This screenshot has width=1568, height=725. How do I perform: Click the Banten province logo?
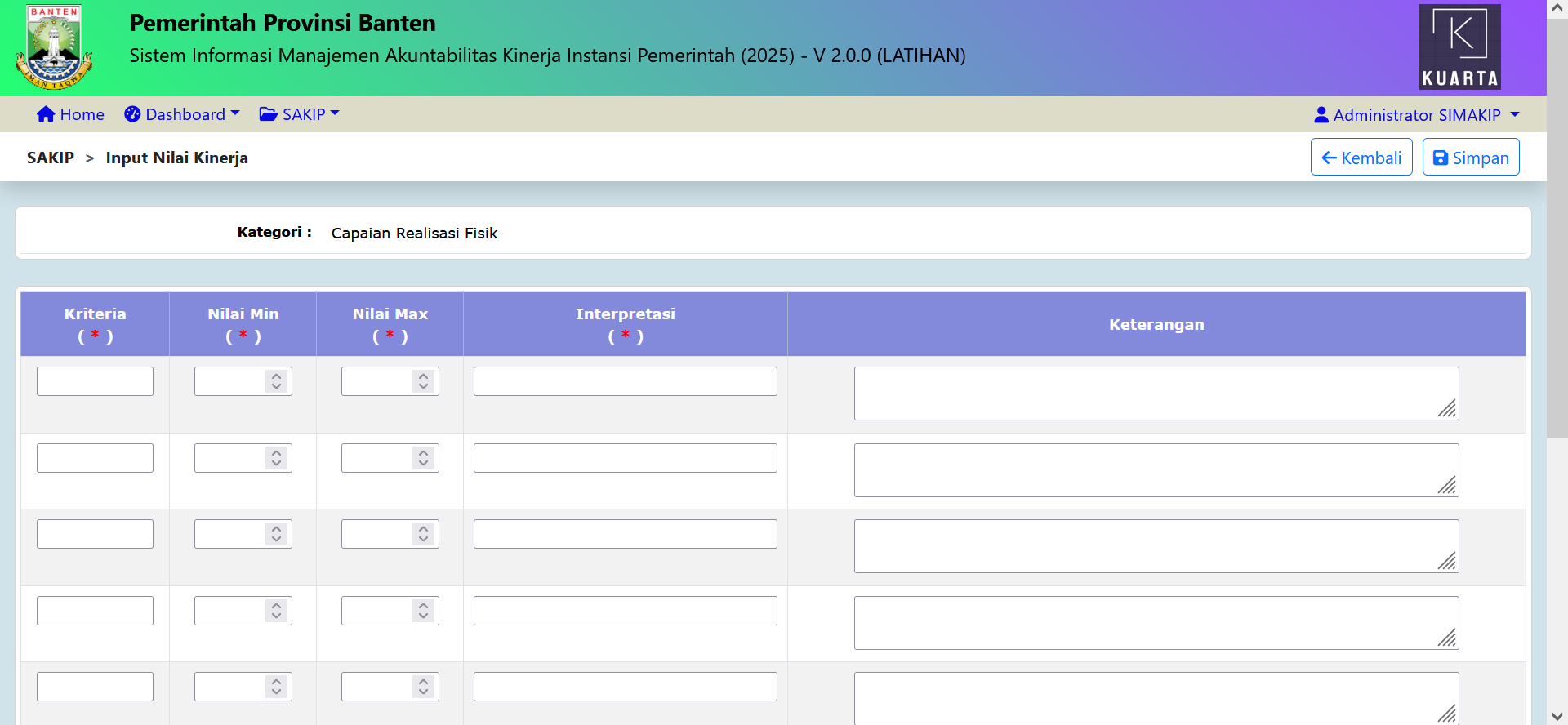(x=54, y=47)
